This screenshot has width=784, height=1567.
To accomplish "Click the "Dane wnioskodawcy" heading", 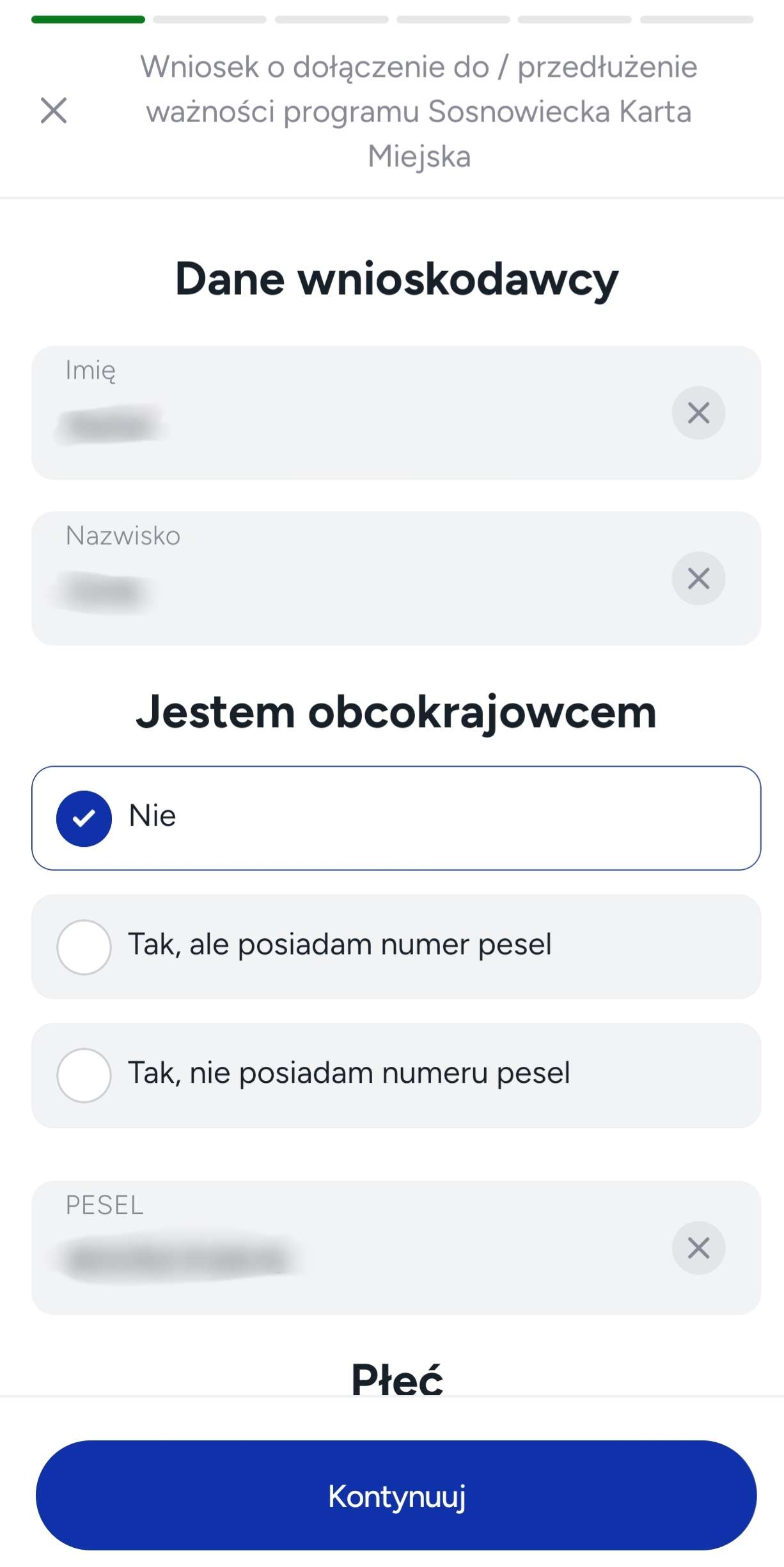I will 396,279.
